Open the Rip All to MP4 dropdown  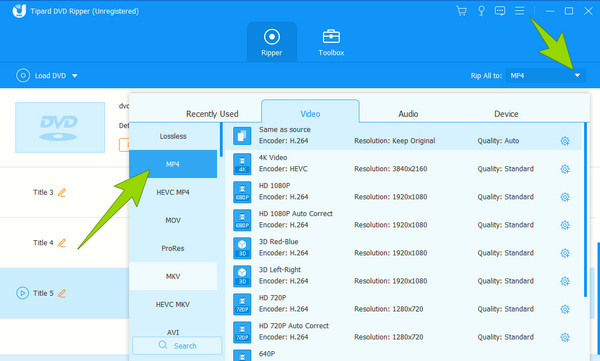(546, 76)
